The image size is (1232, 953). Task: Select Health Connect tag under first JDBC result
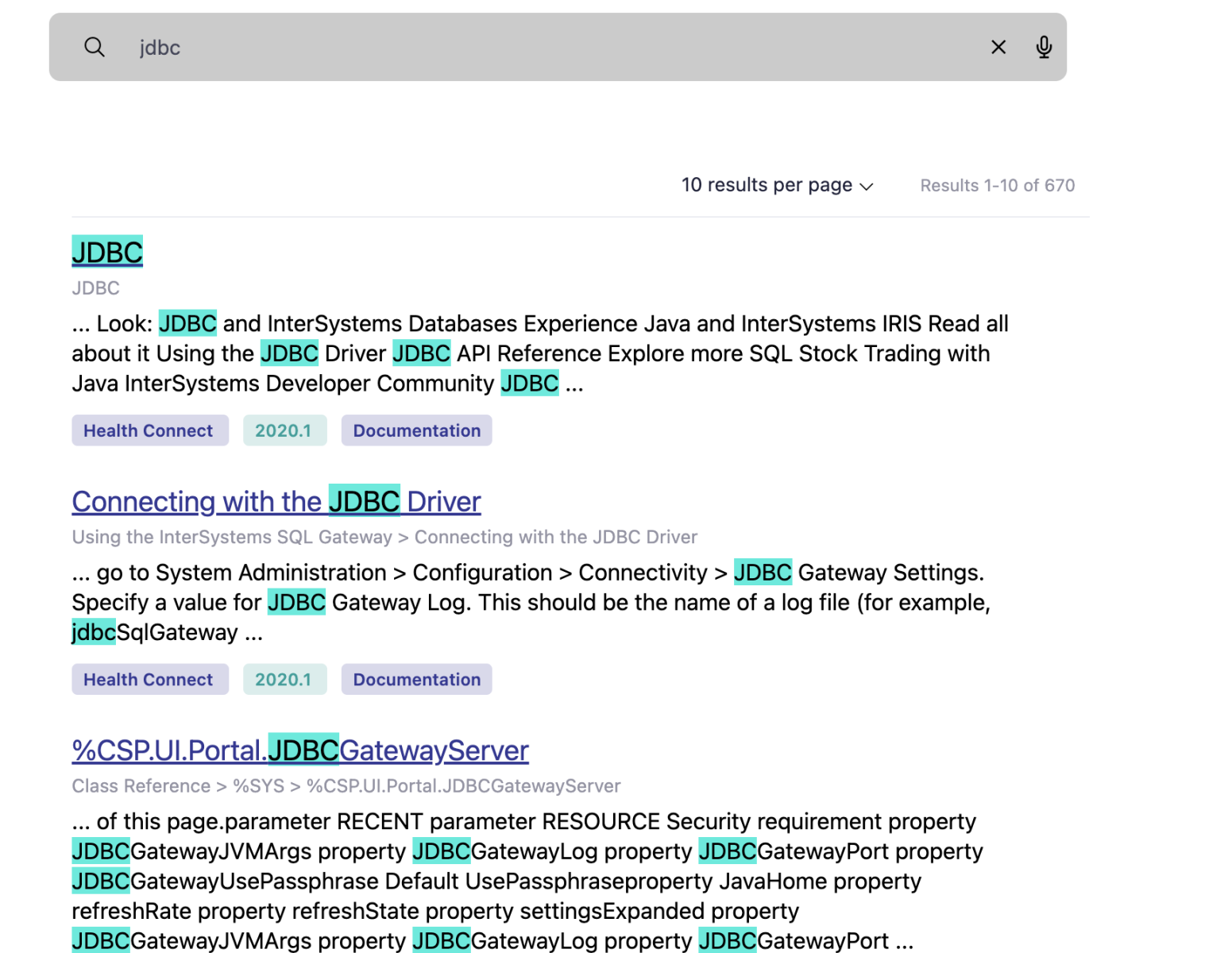[149, 430]
